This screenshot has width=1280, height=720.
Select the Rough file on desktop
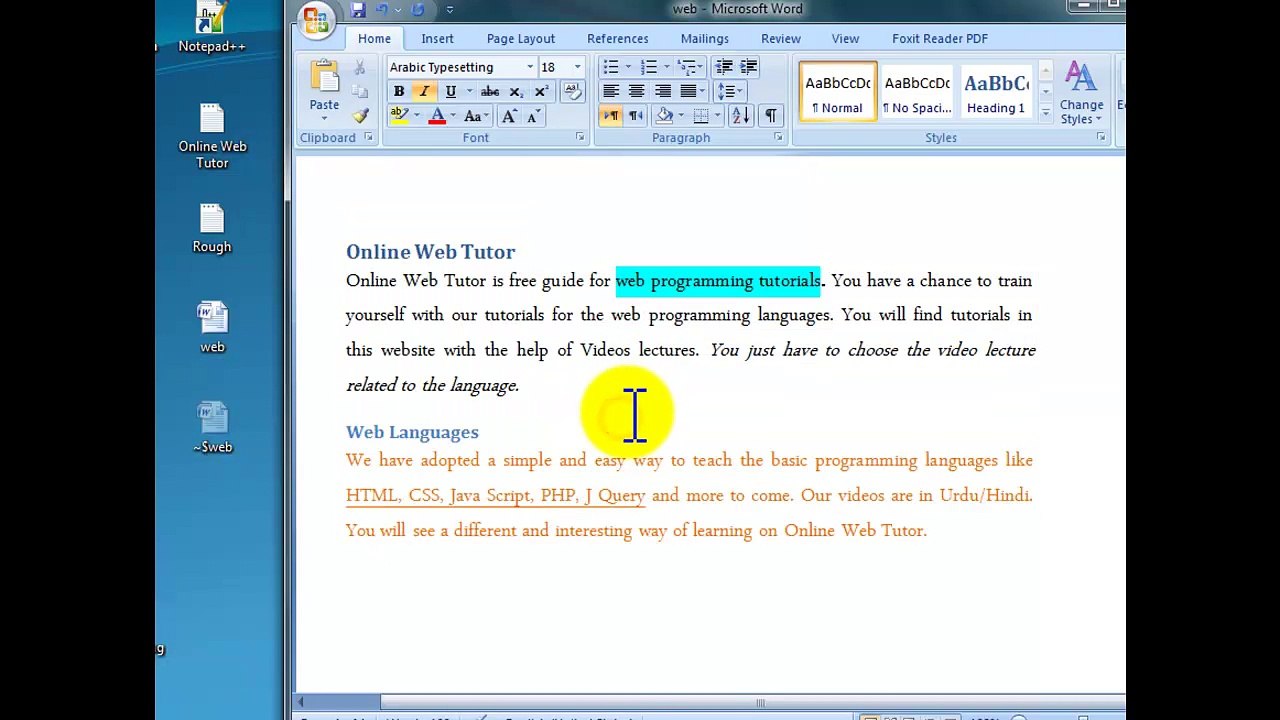click(x=212, y=228)
